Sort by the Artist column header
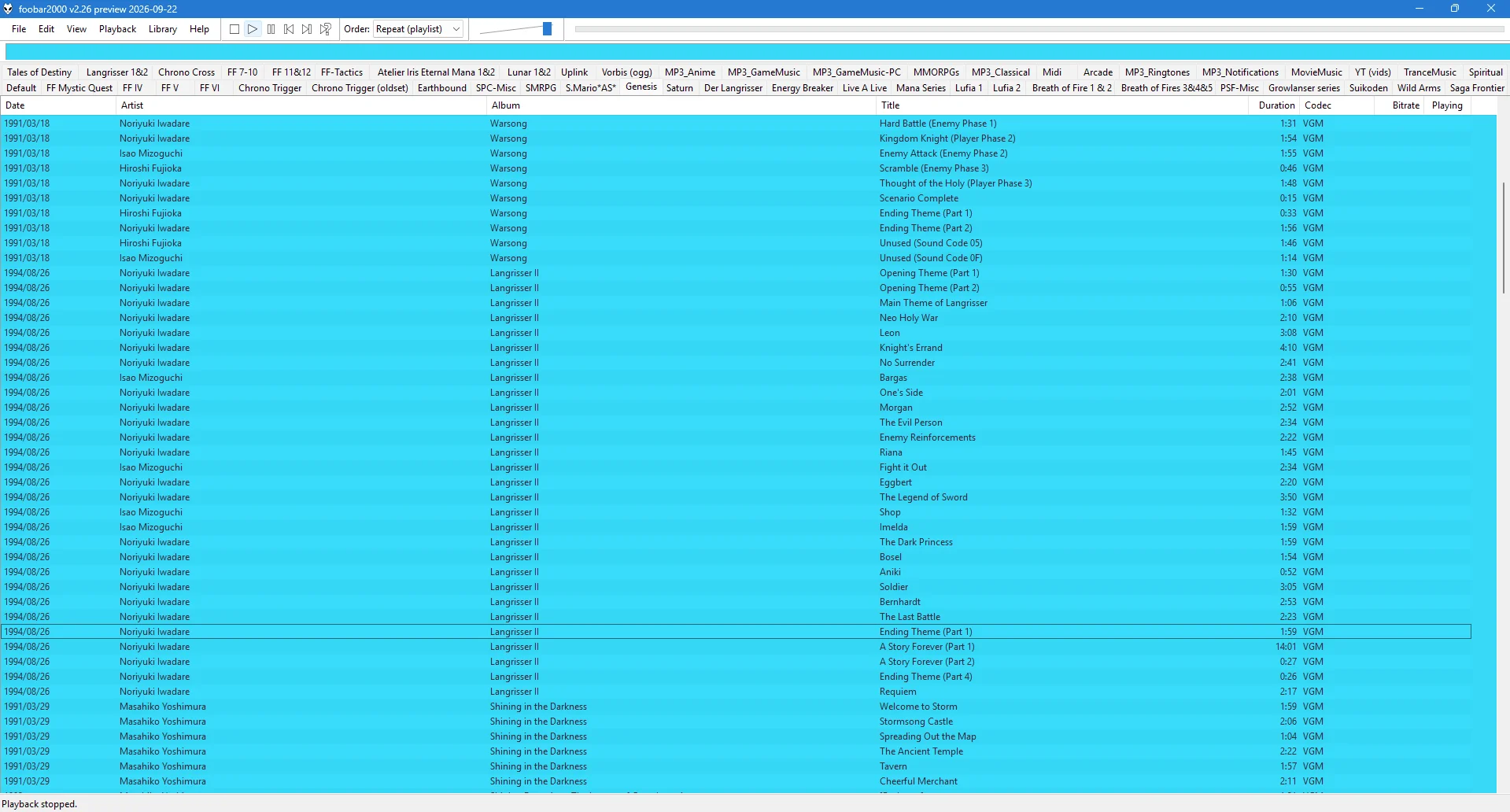 (x=301, y=105)
